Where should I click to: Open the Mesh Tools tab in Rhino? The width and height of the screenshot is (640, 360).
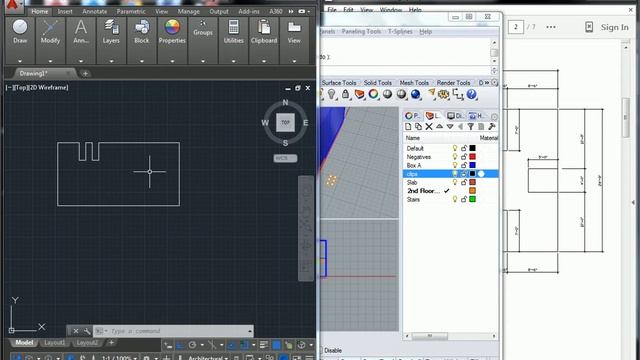(x=414, y=82)
